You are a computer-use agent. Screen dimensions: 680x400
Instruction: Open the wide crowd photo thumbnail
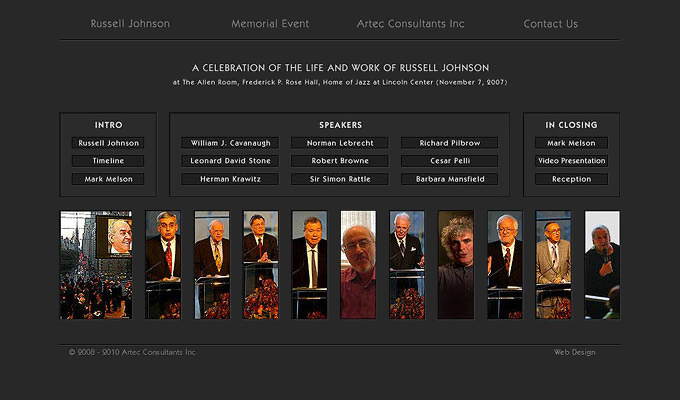(96, 265)
